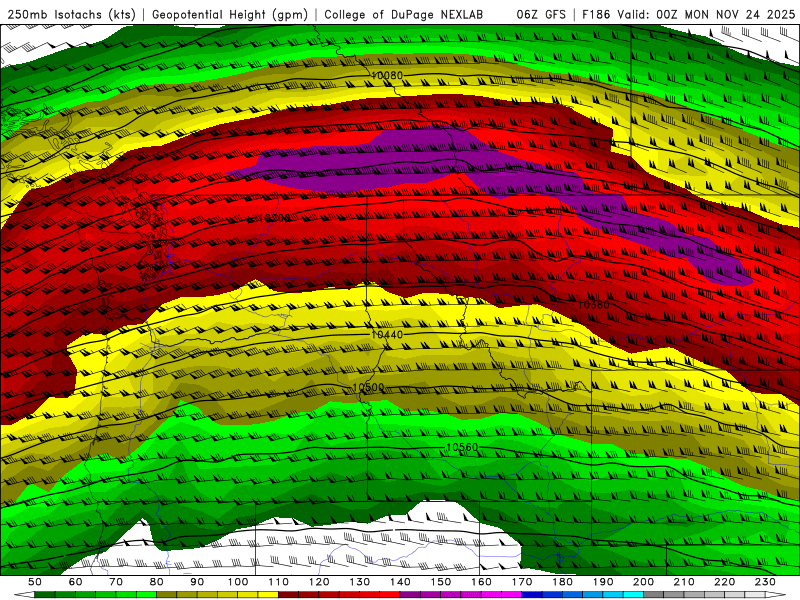Viewport: 800px width, 600px height.
Task: Click the 70 value on the color scale
Action: (116, 582)
